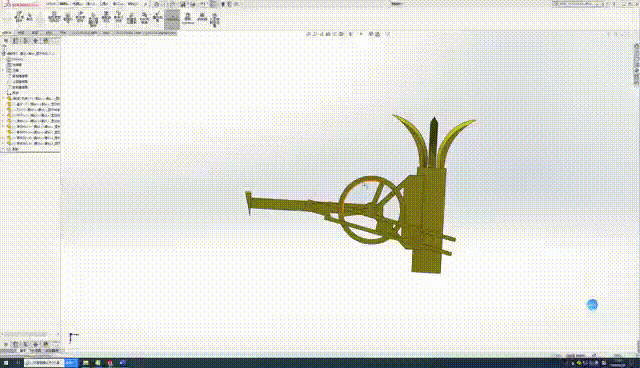Viewport: 640px width, 368px height.
Task: Select the Sketch CommandManager tab
Action: tap(35, 33)
